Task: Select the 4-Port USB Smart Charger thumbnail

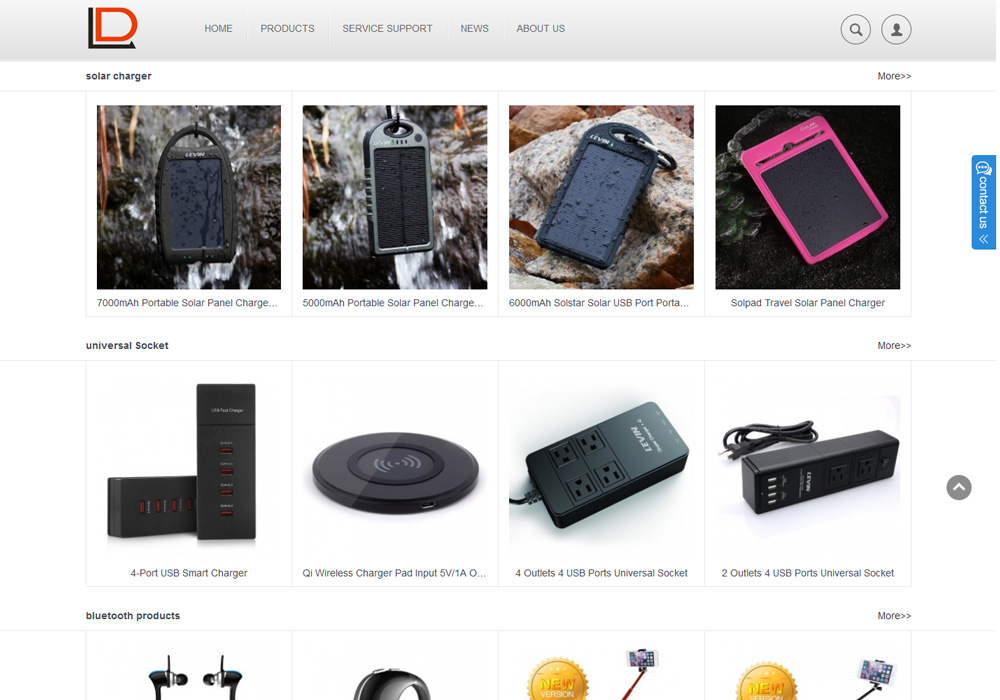Action: pyautogui.click(x=189, y=467)
